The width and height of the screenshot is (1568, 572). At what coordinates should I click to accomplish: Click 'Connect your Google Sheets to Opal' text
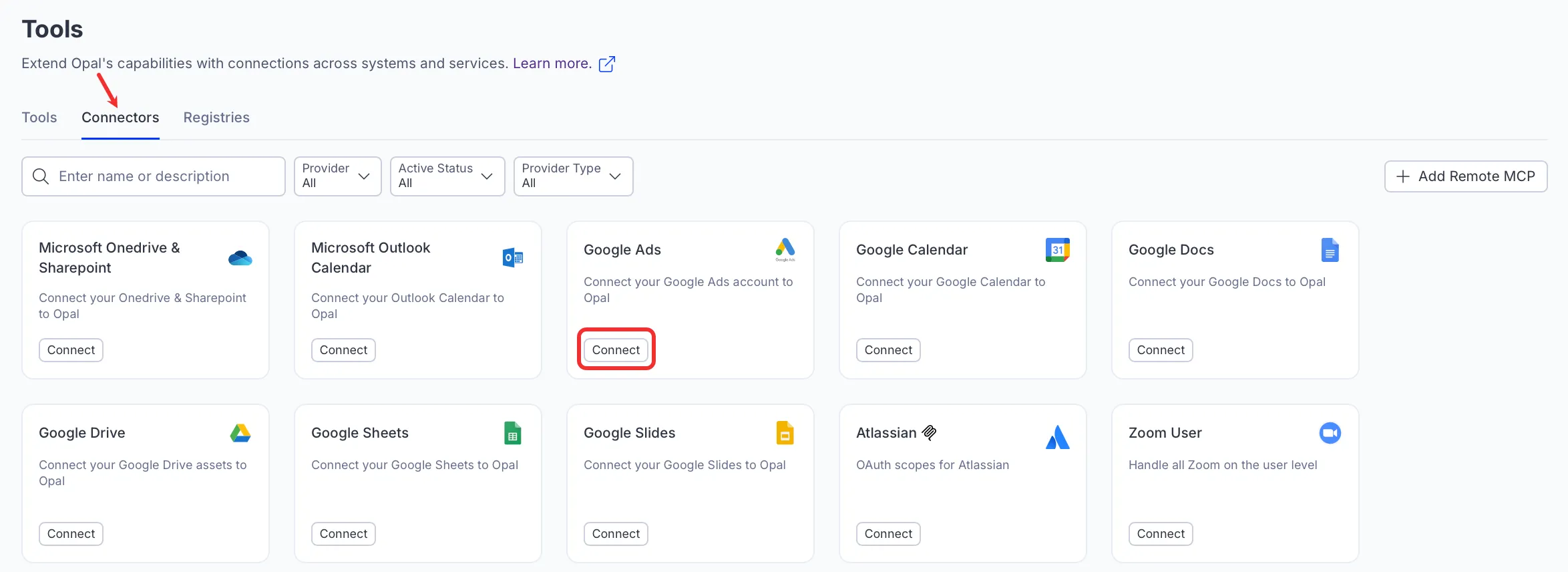pyautogui.click(x=415, y=465)
